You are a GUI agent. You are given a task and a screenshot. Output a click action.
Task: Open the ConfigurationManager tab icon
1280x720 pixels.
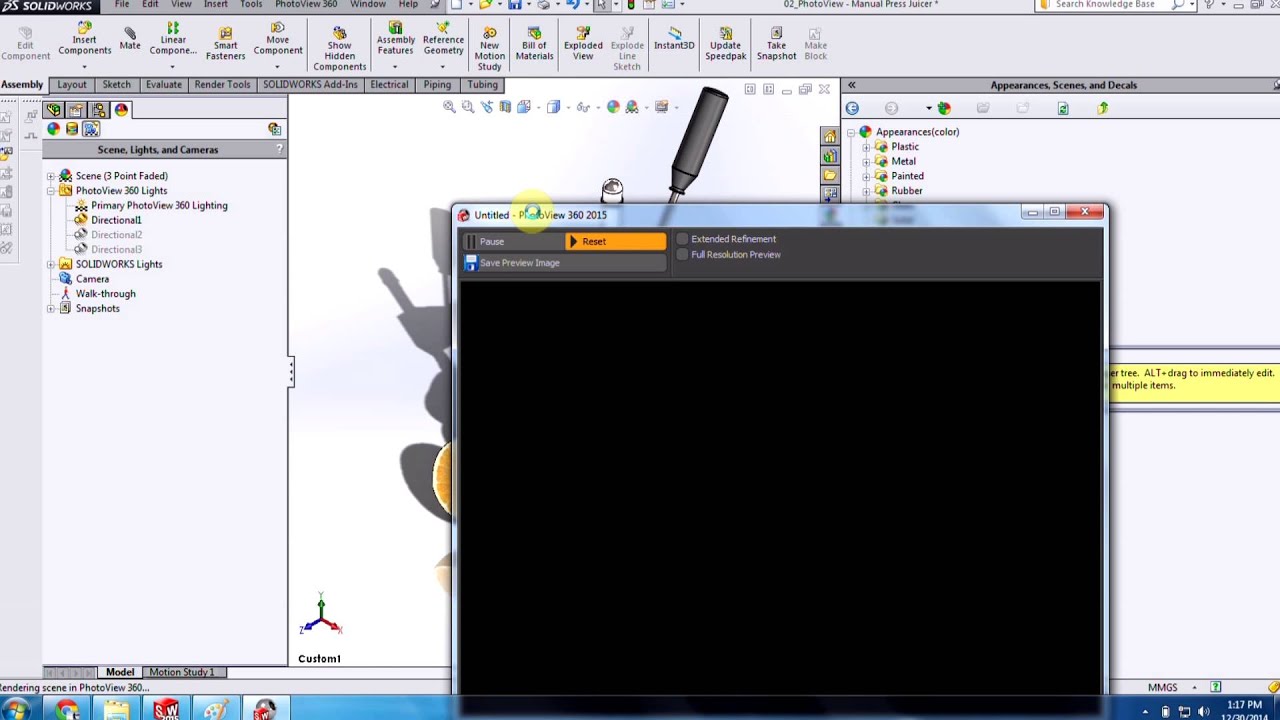pos(99,110)
